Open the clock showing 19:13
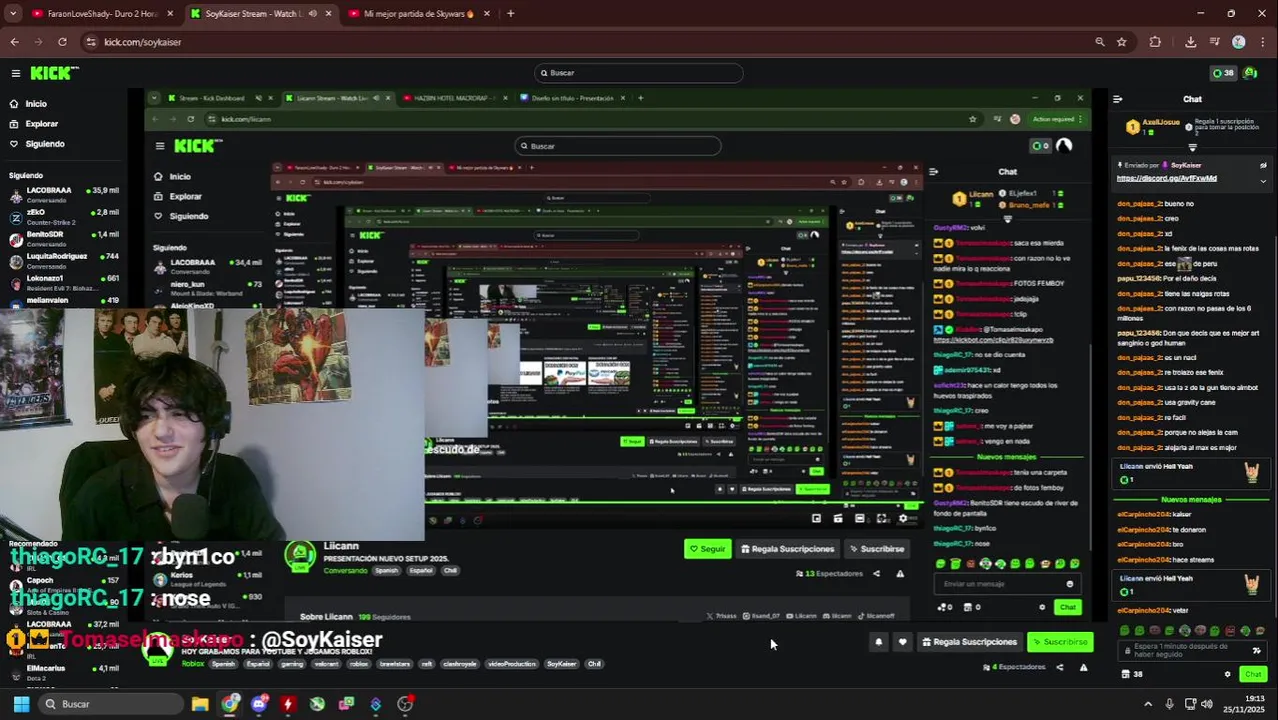This screenshot has height=720, width=1278. pos(1245,704)
